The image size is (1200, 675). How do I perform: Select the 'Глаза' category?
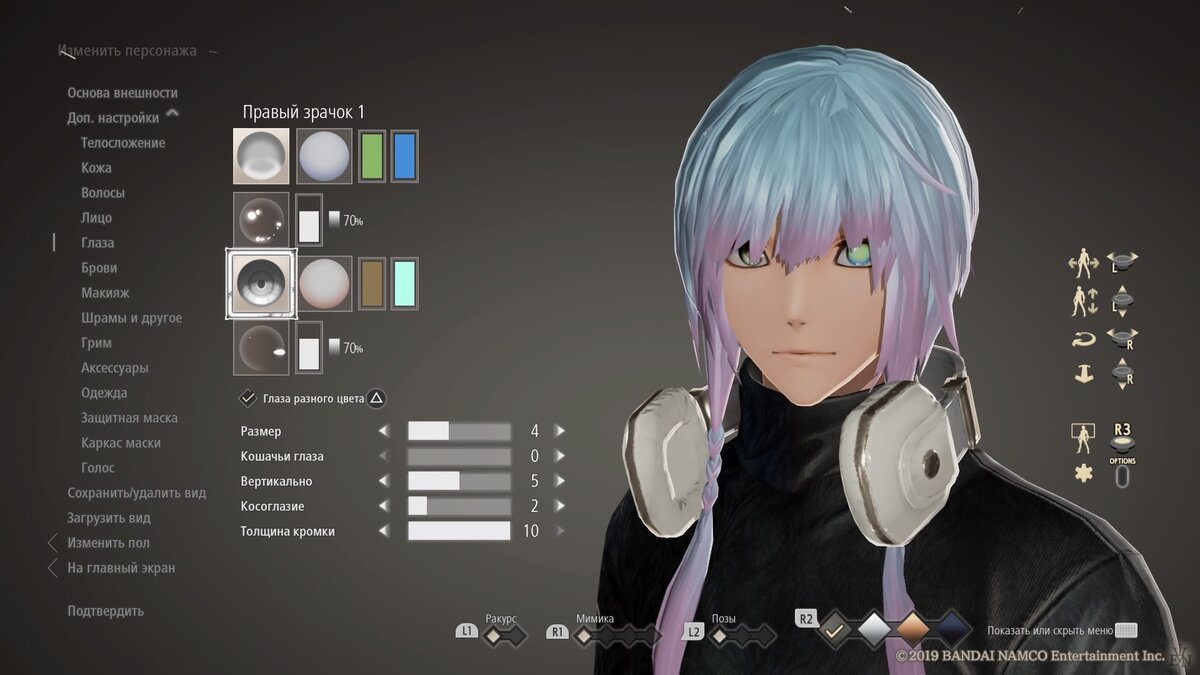pos(97,243)
